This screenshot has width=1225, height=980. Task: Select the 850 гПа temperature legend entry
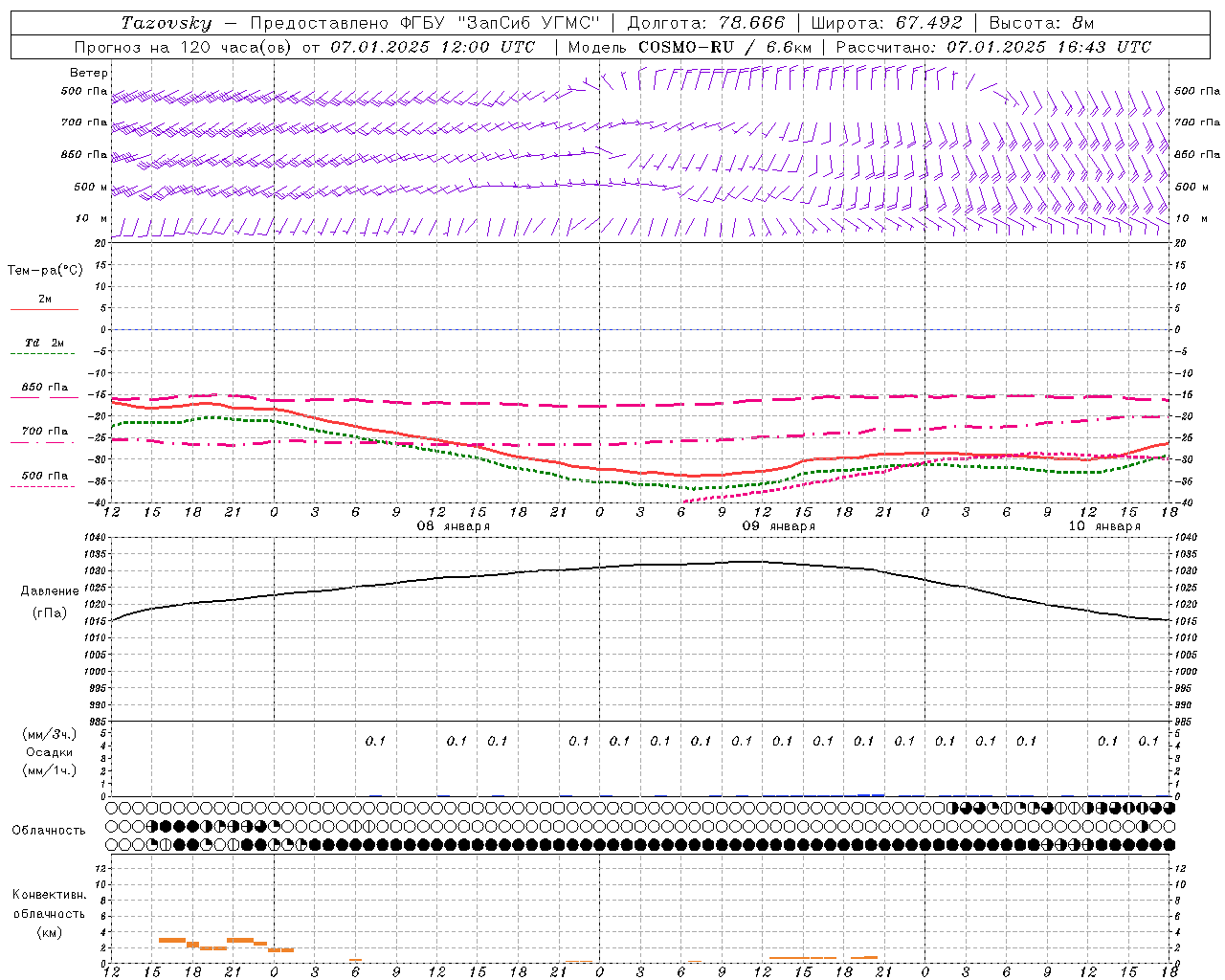click(45, 388)
